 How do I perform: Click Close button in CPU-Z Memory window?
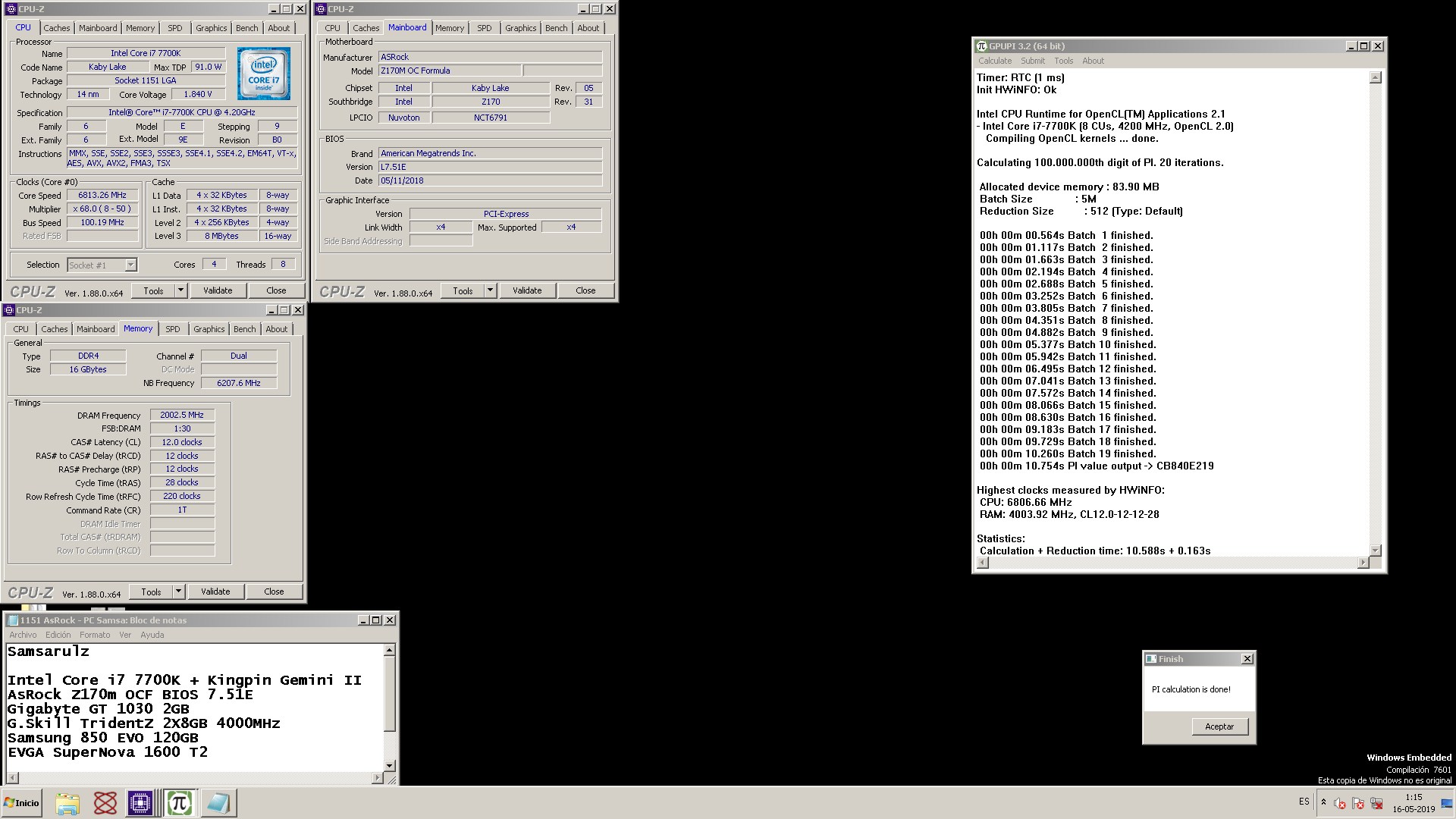tap(274, 591)
